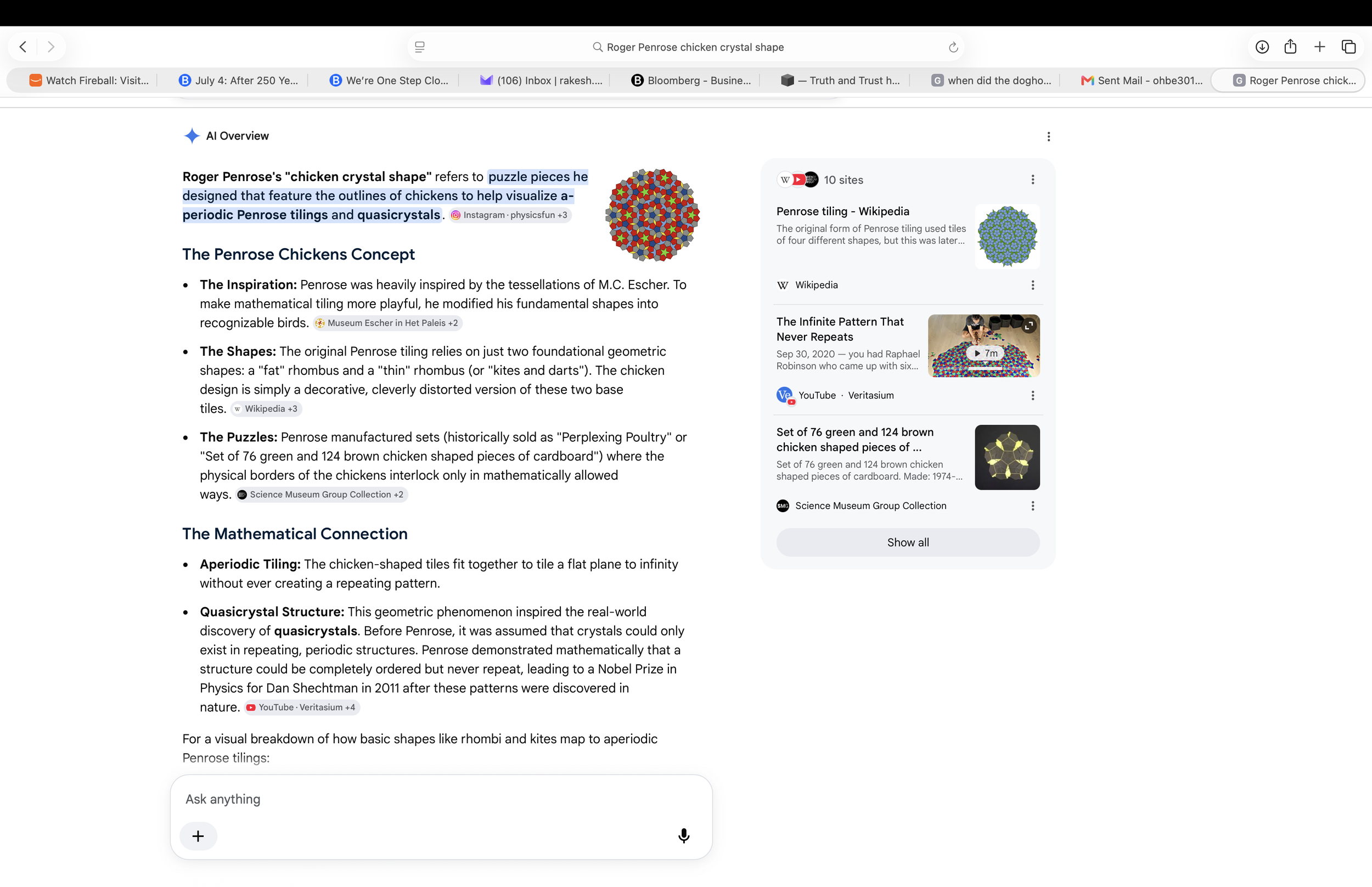Open AI Overview three-dot options menu
Screen dimensions: 1372x887
(1048, 137)
